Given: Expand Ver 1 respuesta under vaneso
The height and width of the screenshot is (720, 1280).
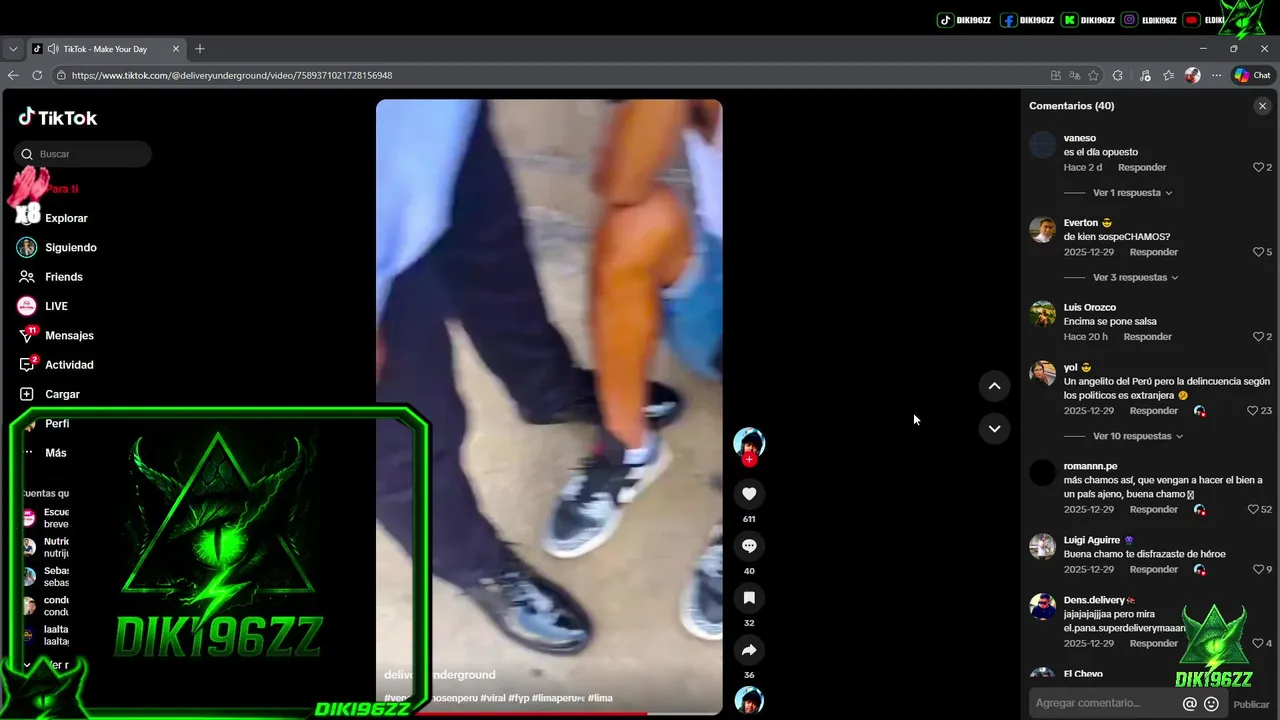Looking at the screenshot, I should coord(1132,193).
